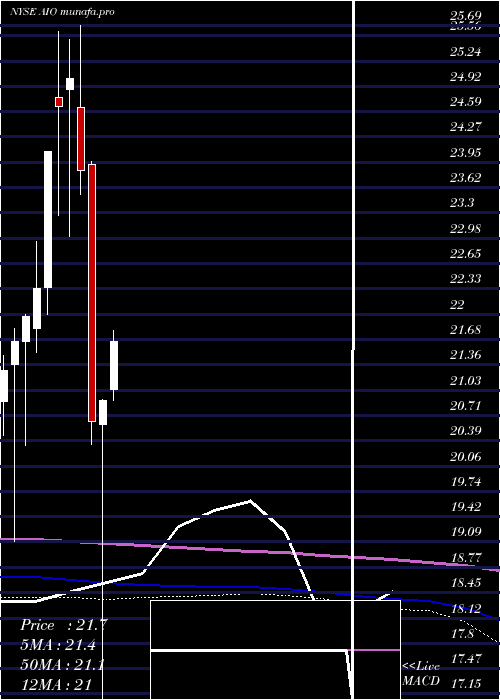Click the 19.42 price axis label
The width and height of the screenshot is (500, 700).
pos(466,507)
